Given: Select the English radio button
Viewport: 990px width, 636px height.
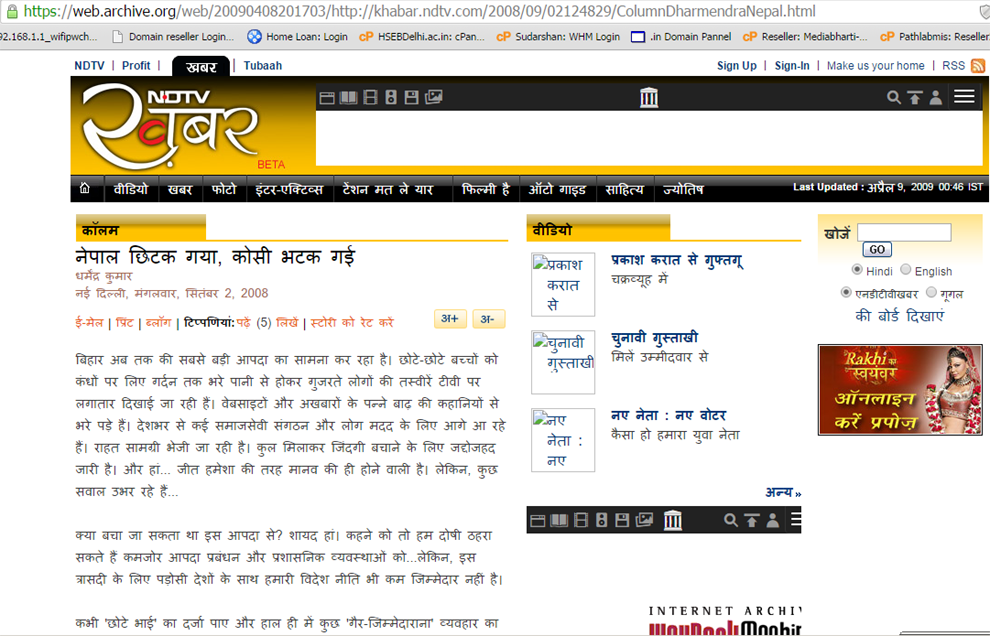Looking at the screenshot, I should 906,270.
